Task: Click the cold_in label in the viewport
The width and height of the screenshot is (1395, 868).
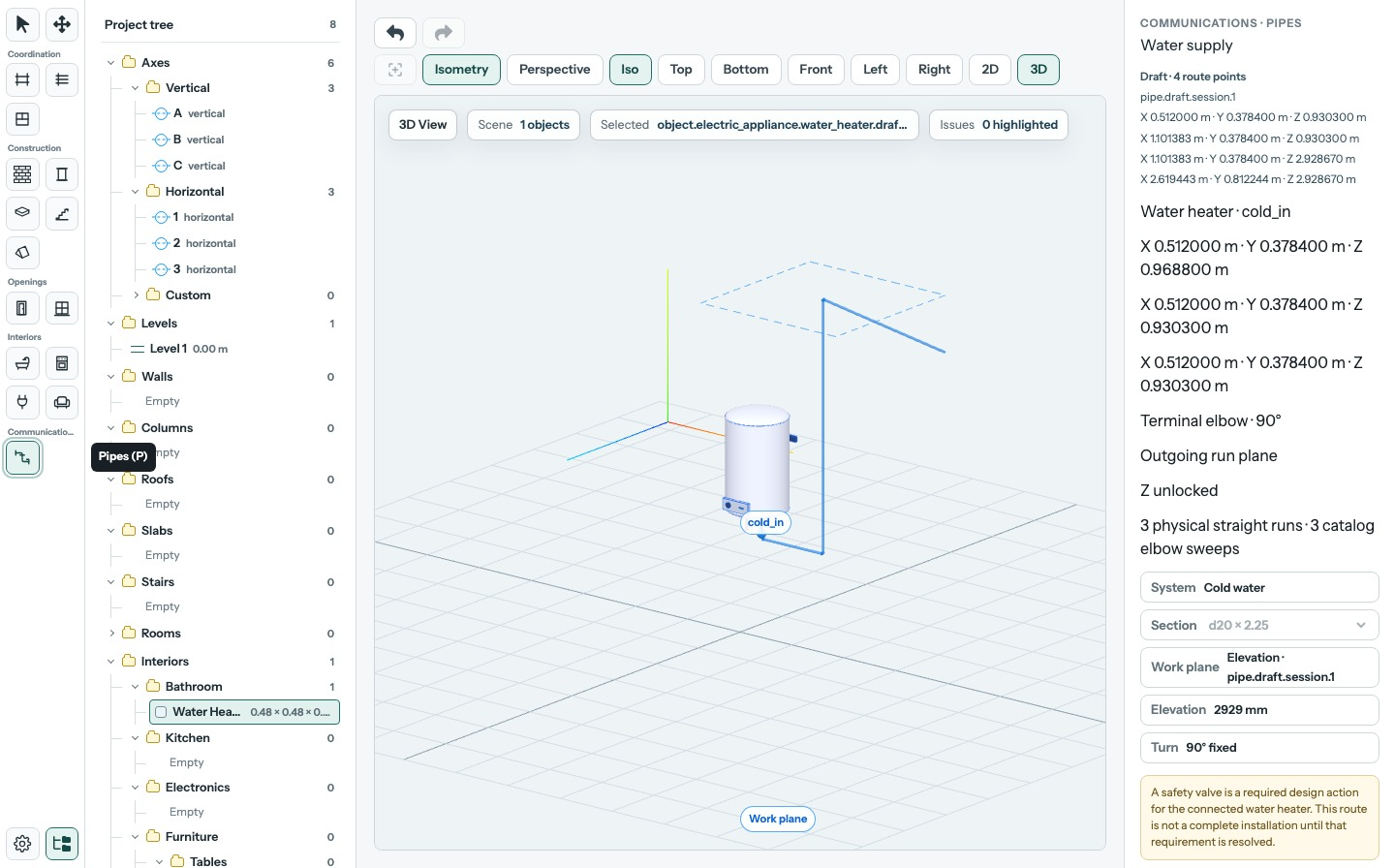Action: pos(765,522)
